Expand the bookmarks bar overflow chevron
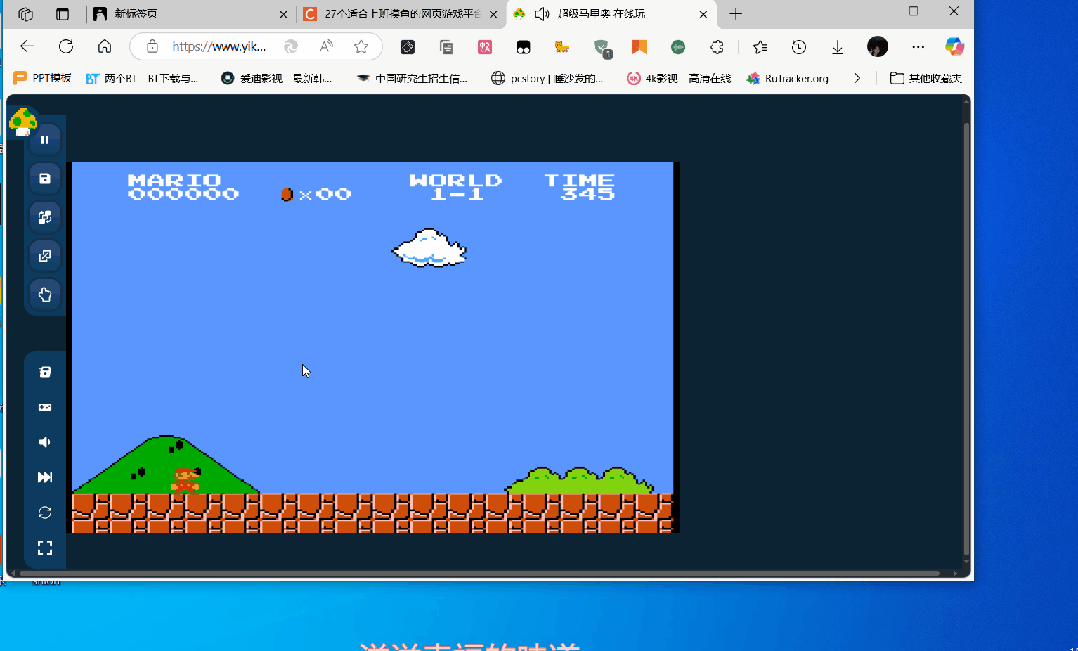 tap(857, 78)
